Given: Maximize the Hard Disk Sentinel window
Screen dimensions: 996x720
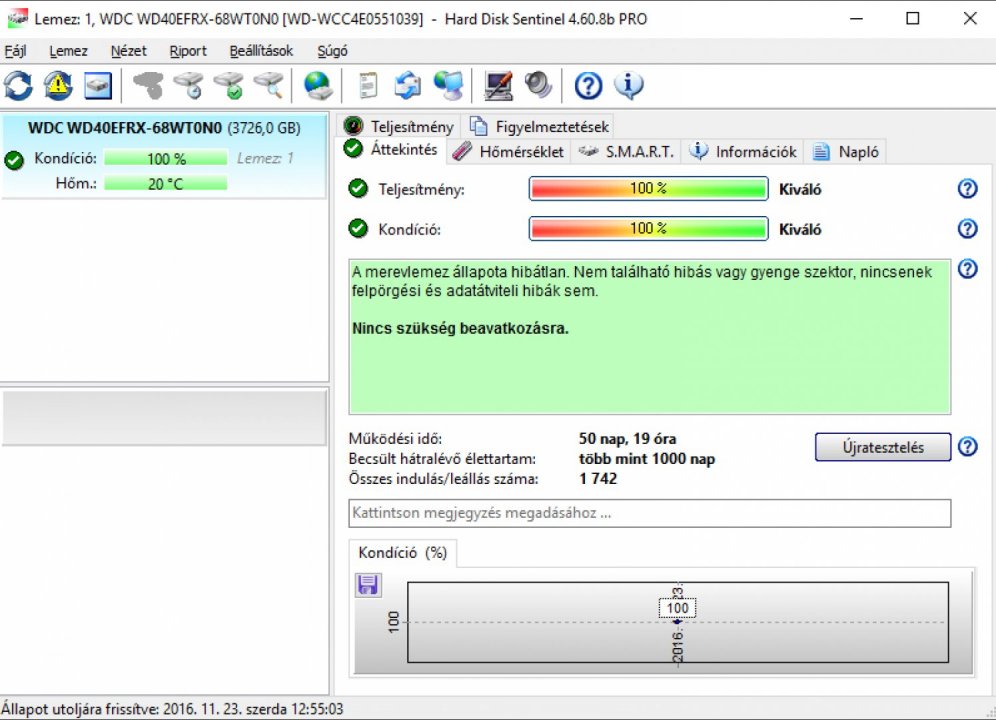Looking at the screenshot, I should click(x=912, y=18).
